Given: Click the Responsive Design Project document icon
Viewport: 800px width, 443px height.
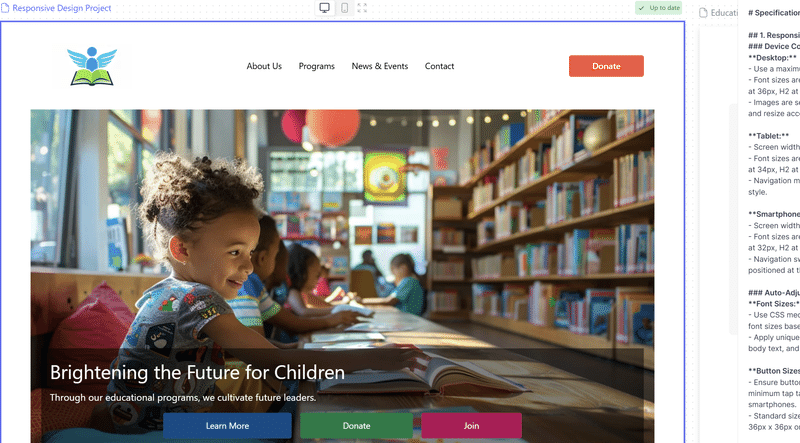Looking at the screenshot, I should 5,8.
